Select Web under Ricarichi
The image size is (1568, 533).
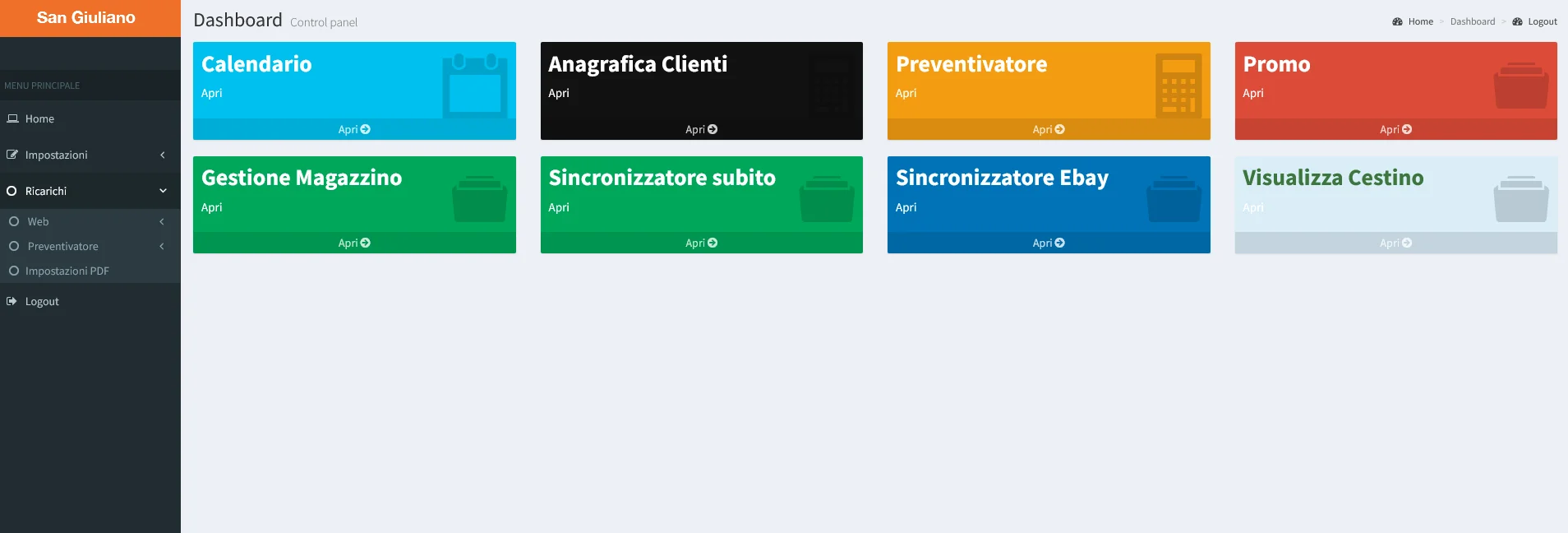coord(90,221)
